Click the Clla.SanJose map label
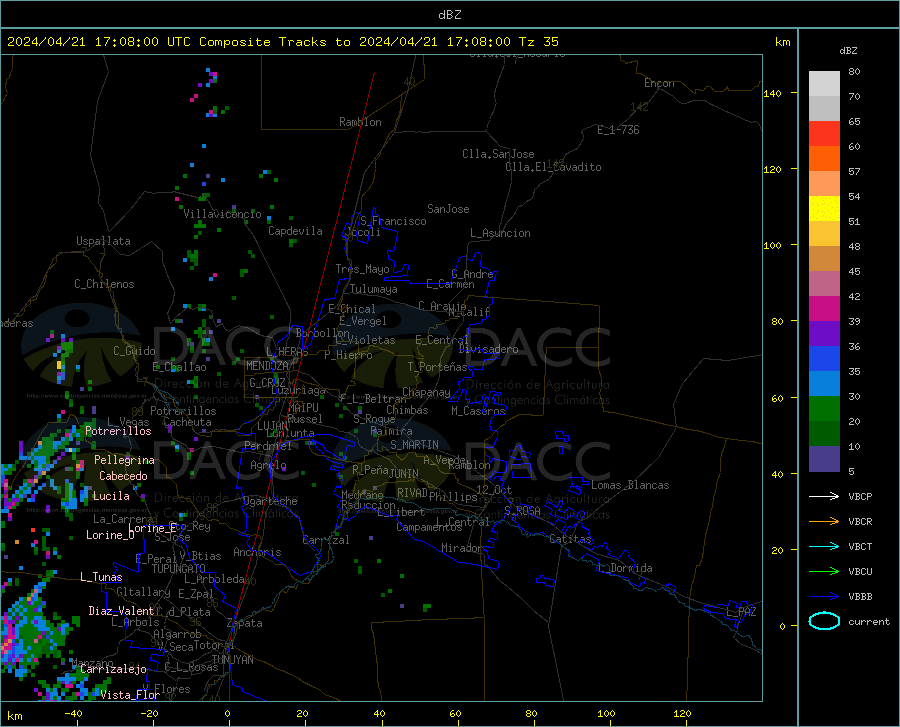900x727 pixels. coord(498,154)
